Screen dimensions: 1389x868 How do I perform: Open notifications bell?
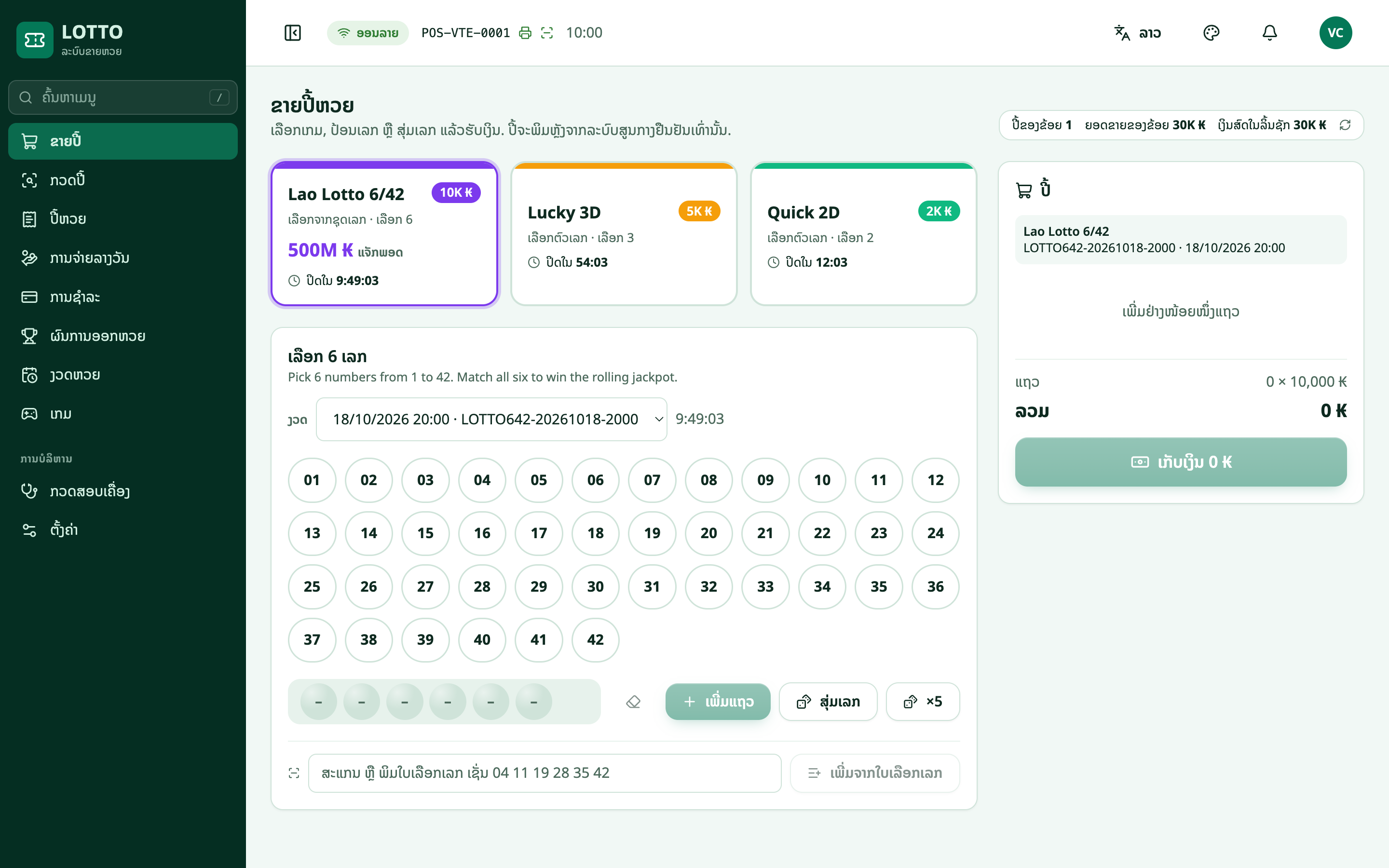coord(1269,33)
